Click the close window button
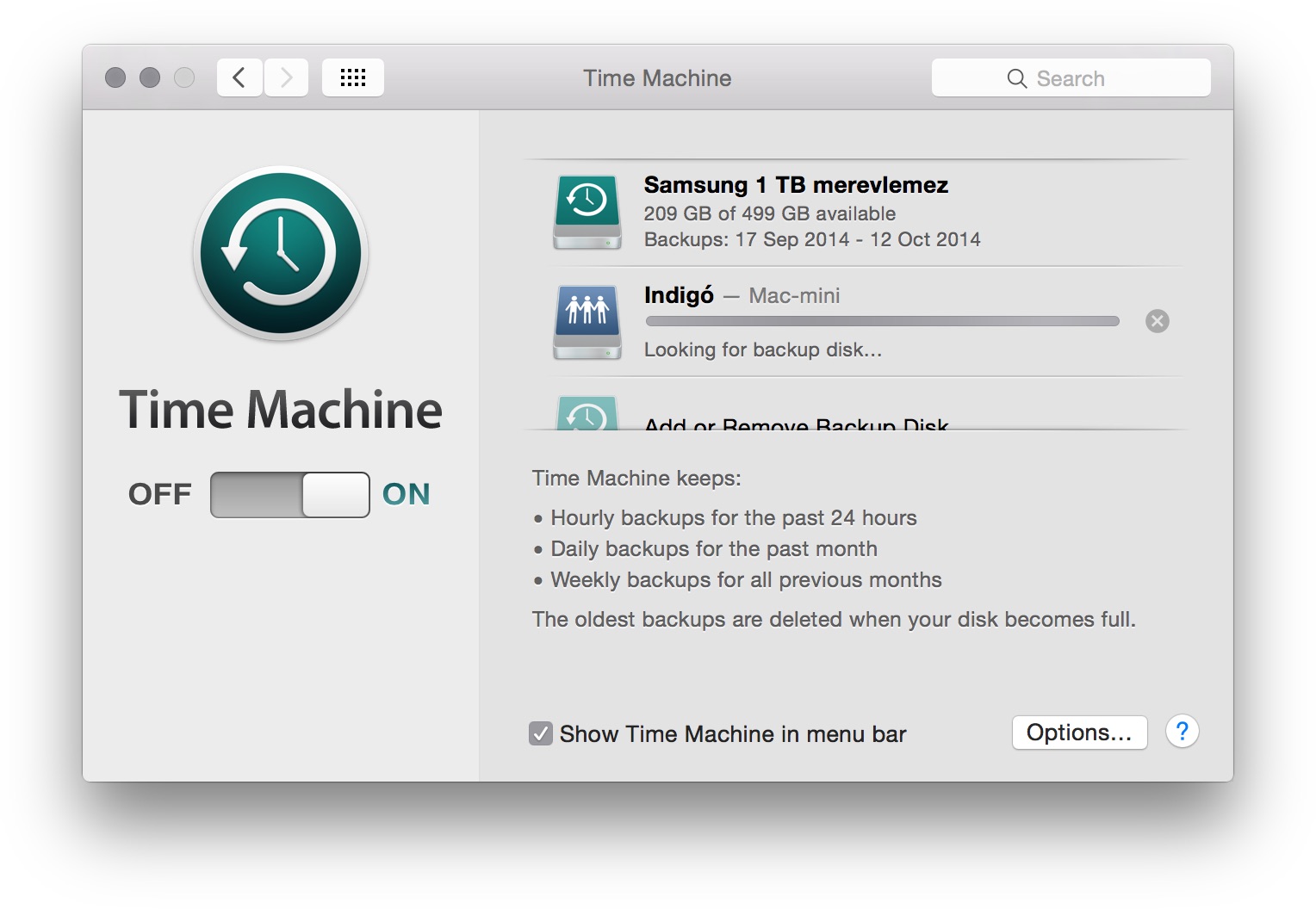 click(x=115, y=78)
